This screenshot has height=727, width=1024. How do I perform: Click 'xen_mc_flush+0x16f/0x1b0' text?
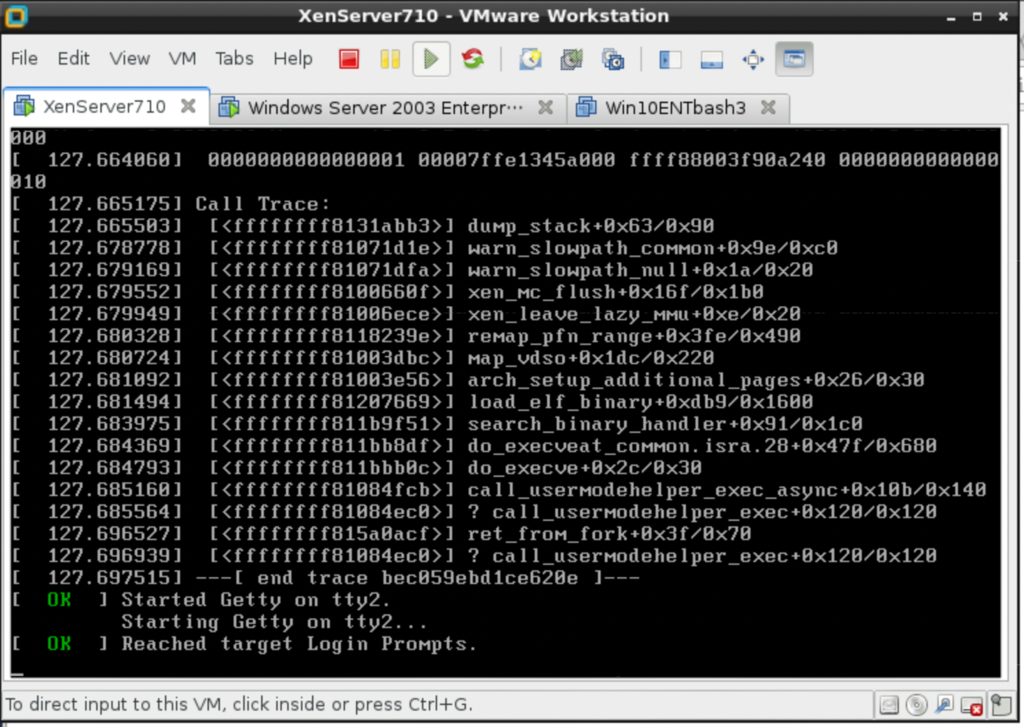615,292
